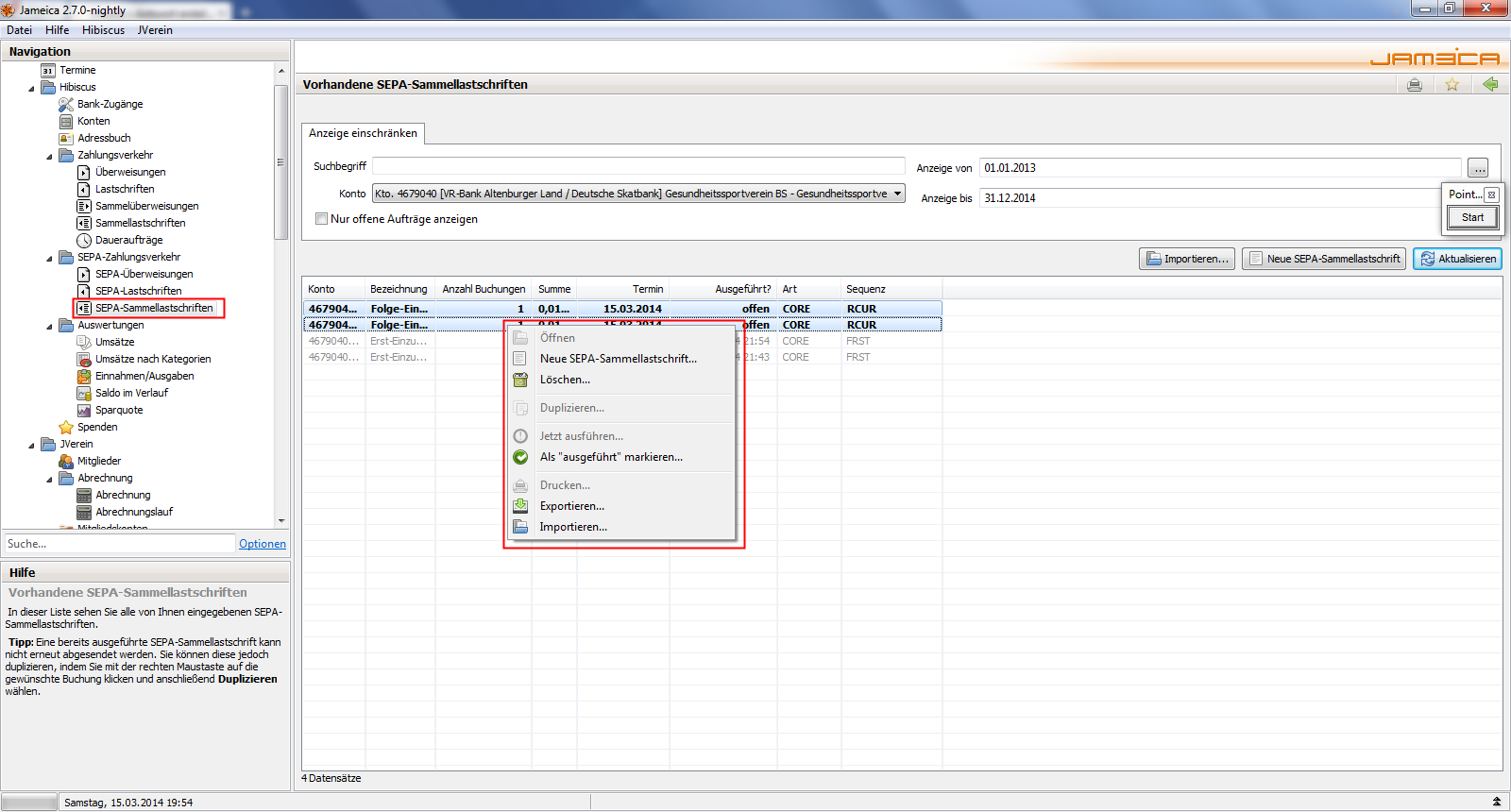The width and height of the screenshot is (1511, 812).
Task: Click the Abrechnungslauf calculator icon
Action: tap(84, 513)
